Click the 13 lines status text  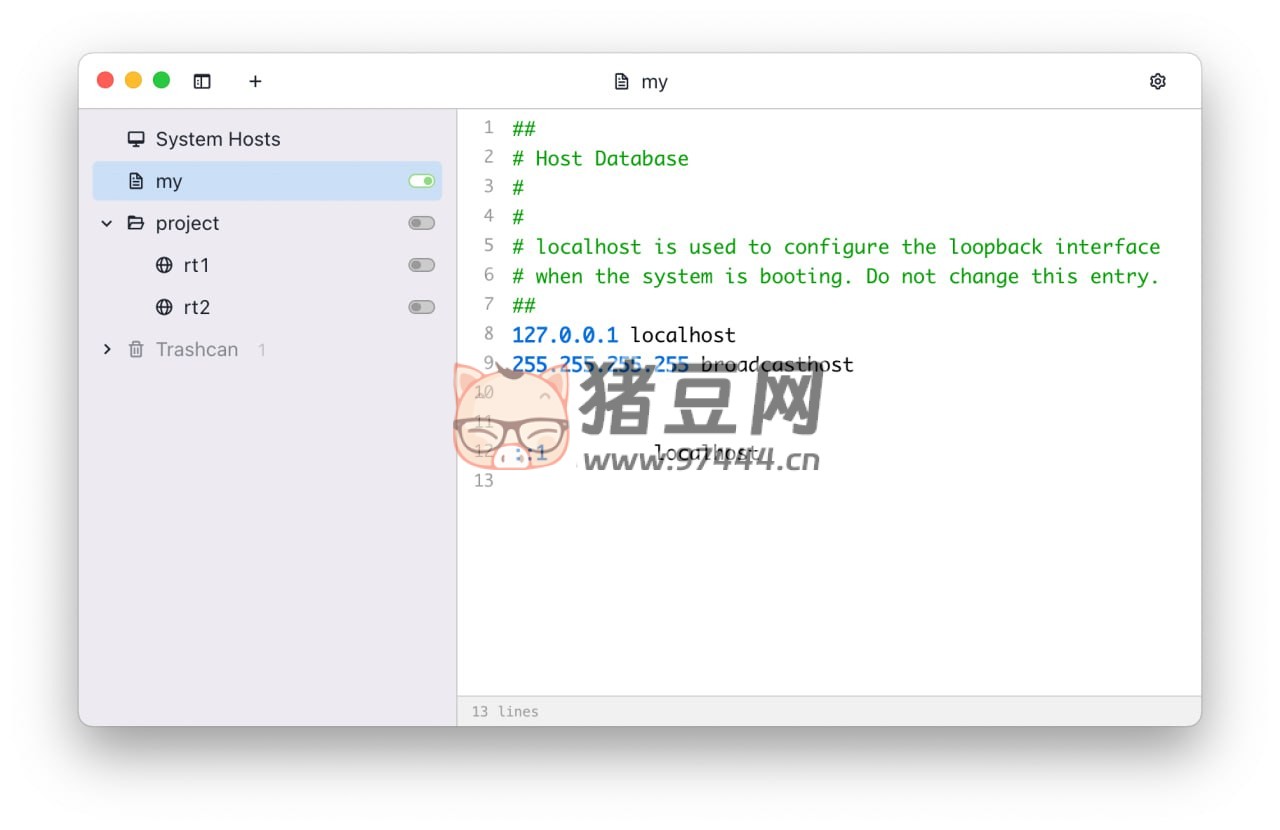pos(505,711)
